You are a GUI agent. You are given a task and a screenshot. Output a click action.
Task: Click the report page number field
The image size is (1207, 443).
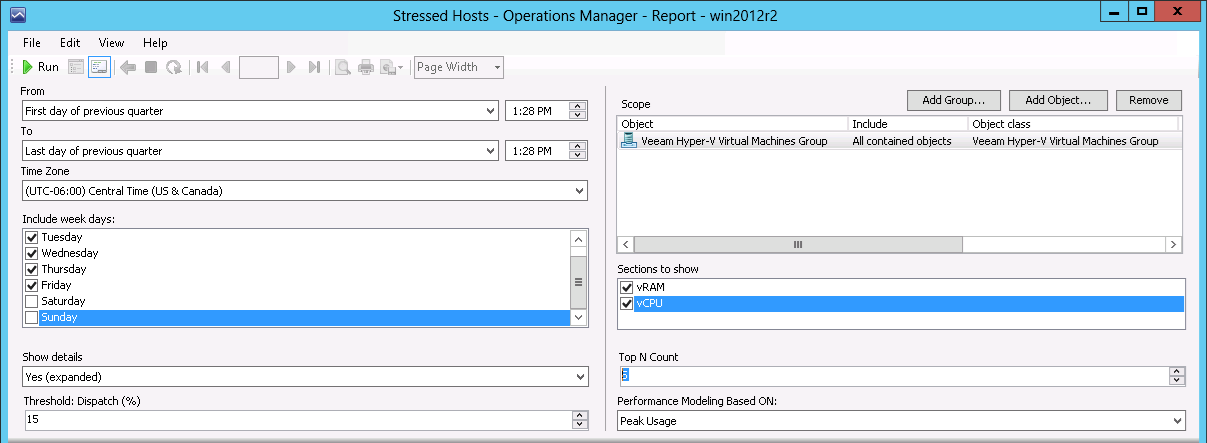[259, 67]
